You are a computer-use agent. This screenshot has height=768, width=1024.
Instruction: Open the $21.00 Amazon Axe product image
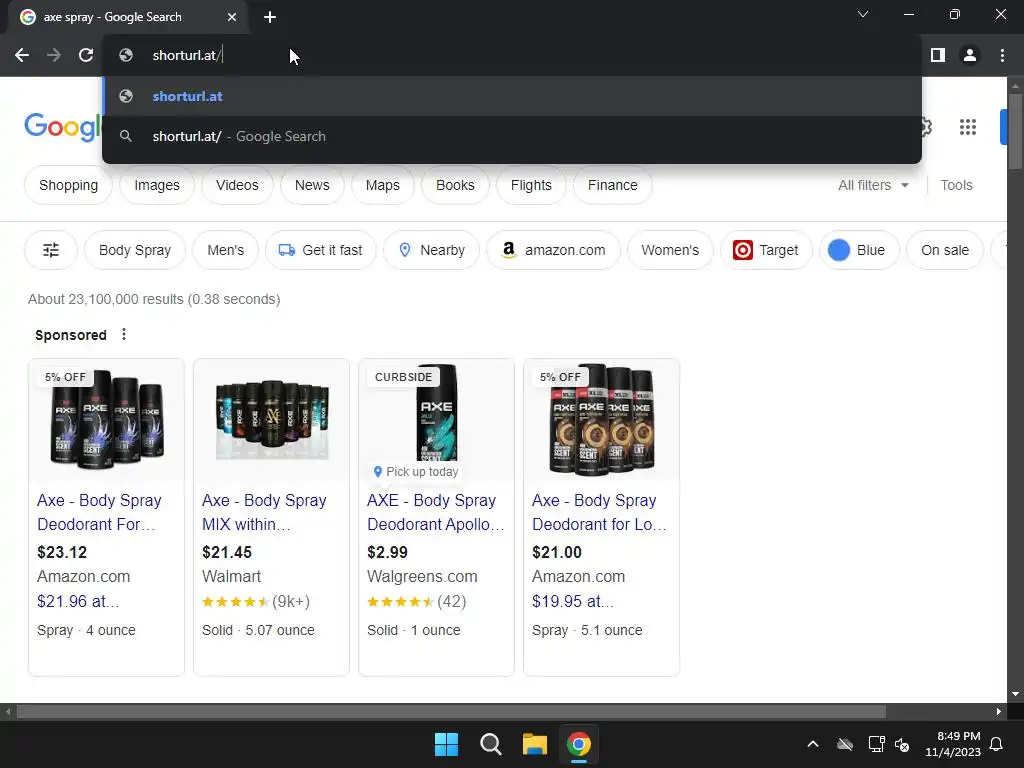click(601, 419)
